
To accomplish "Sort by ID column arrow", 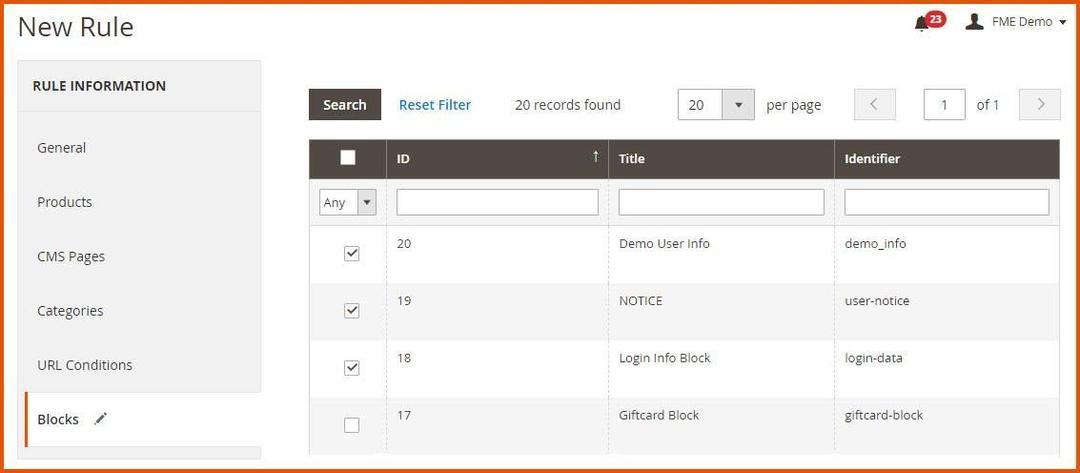I will tap(596, 157).
